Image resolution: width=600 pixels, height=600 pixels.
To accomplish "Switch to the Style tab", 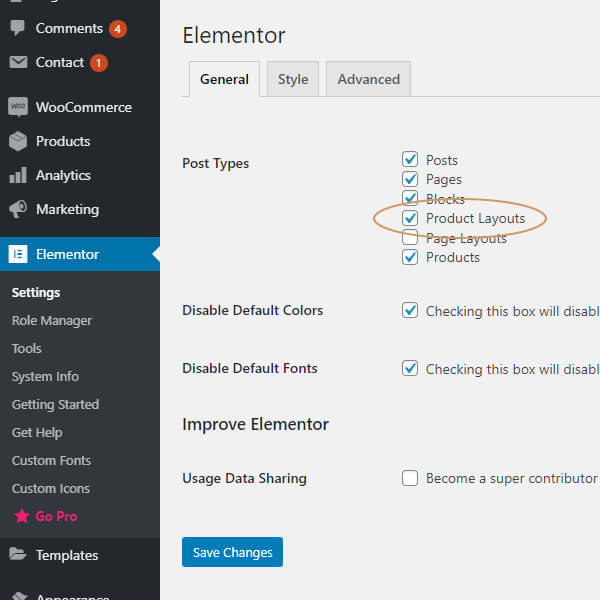I will pyautogui.click(x=293, y=79).
